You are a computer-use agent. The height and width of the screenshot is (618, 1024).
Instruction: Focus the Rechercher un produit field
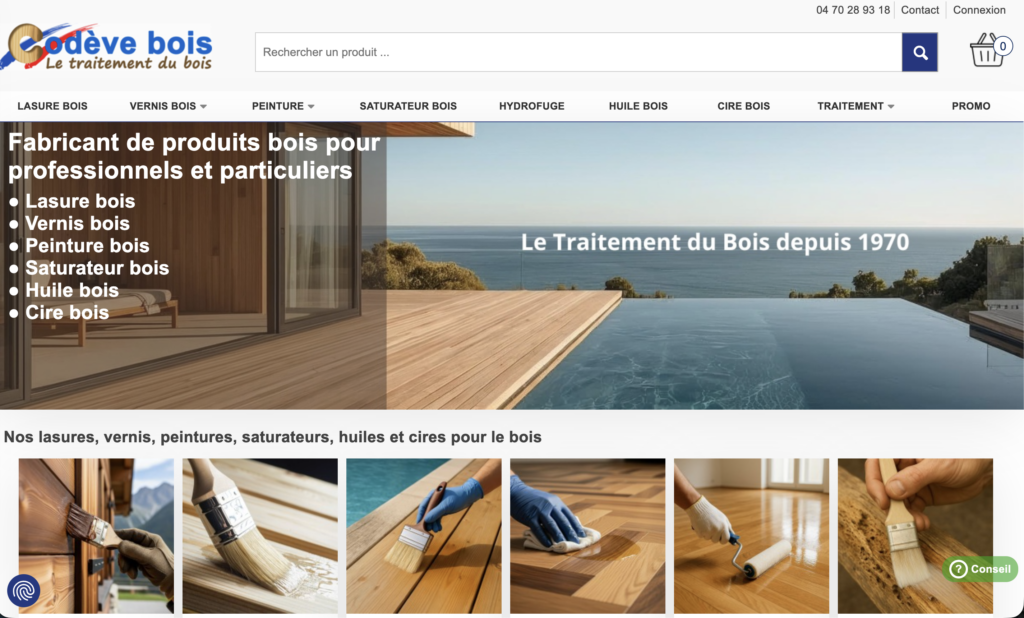point(579,52)
